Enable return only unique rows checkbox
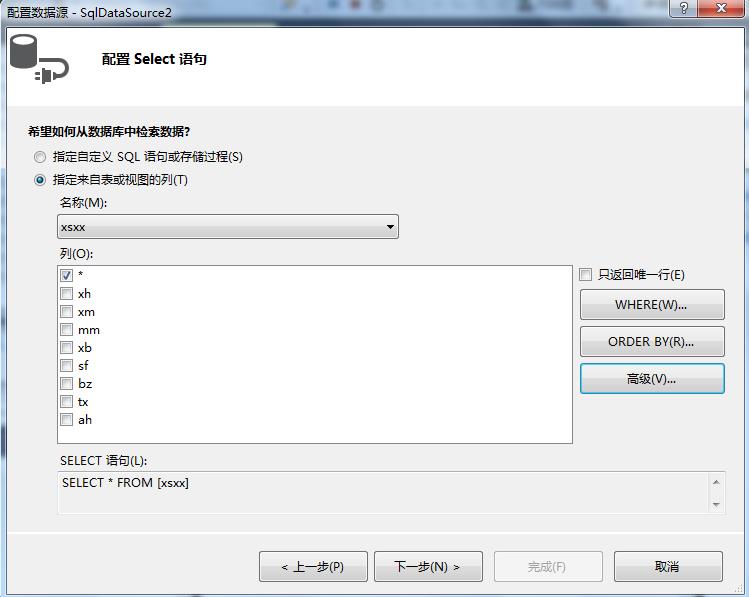Viewport: 749px width, 597px height. pyautogui.click(x=586, y=275)
